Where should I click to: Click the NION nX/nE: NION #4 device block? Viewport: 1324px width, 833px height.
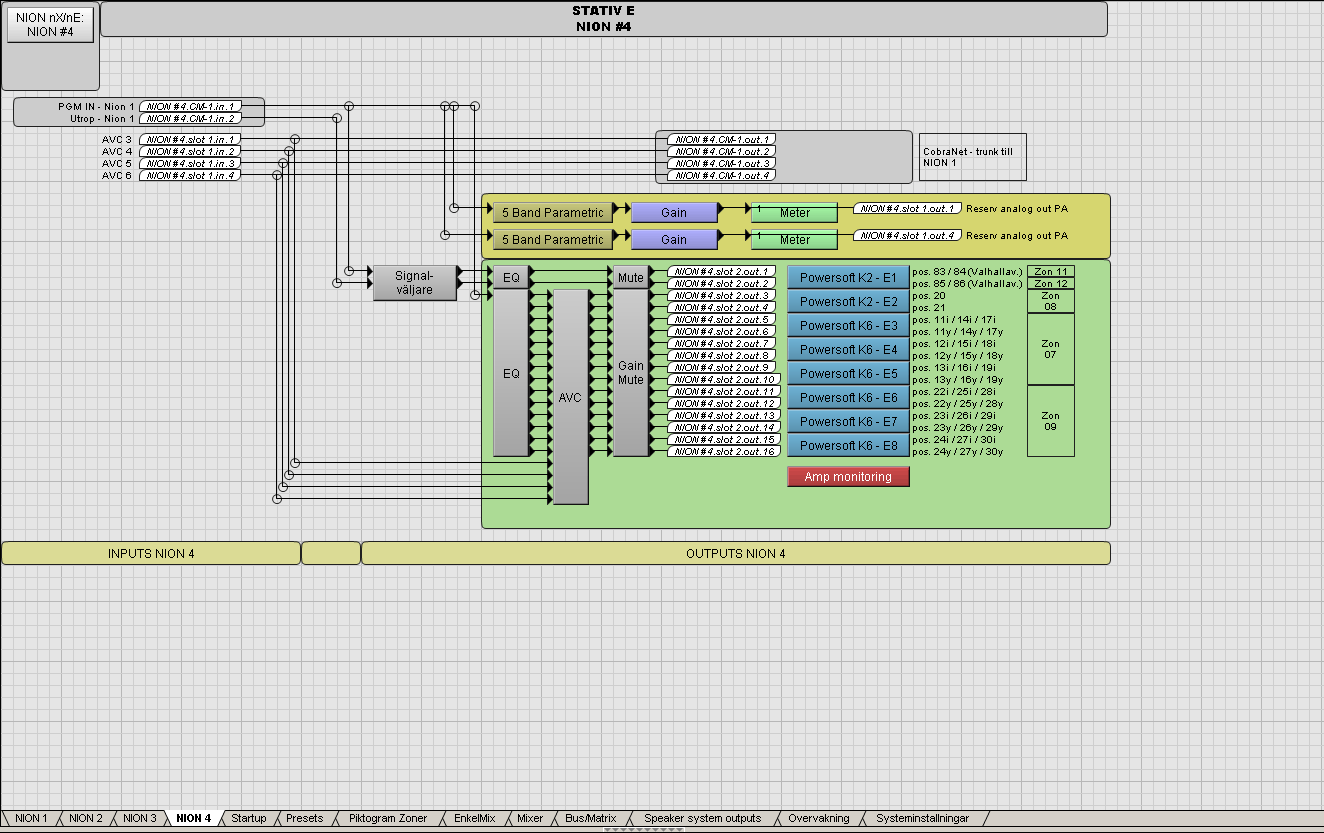click(50, 25)
